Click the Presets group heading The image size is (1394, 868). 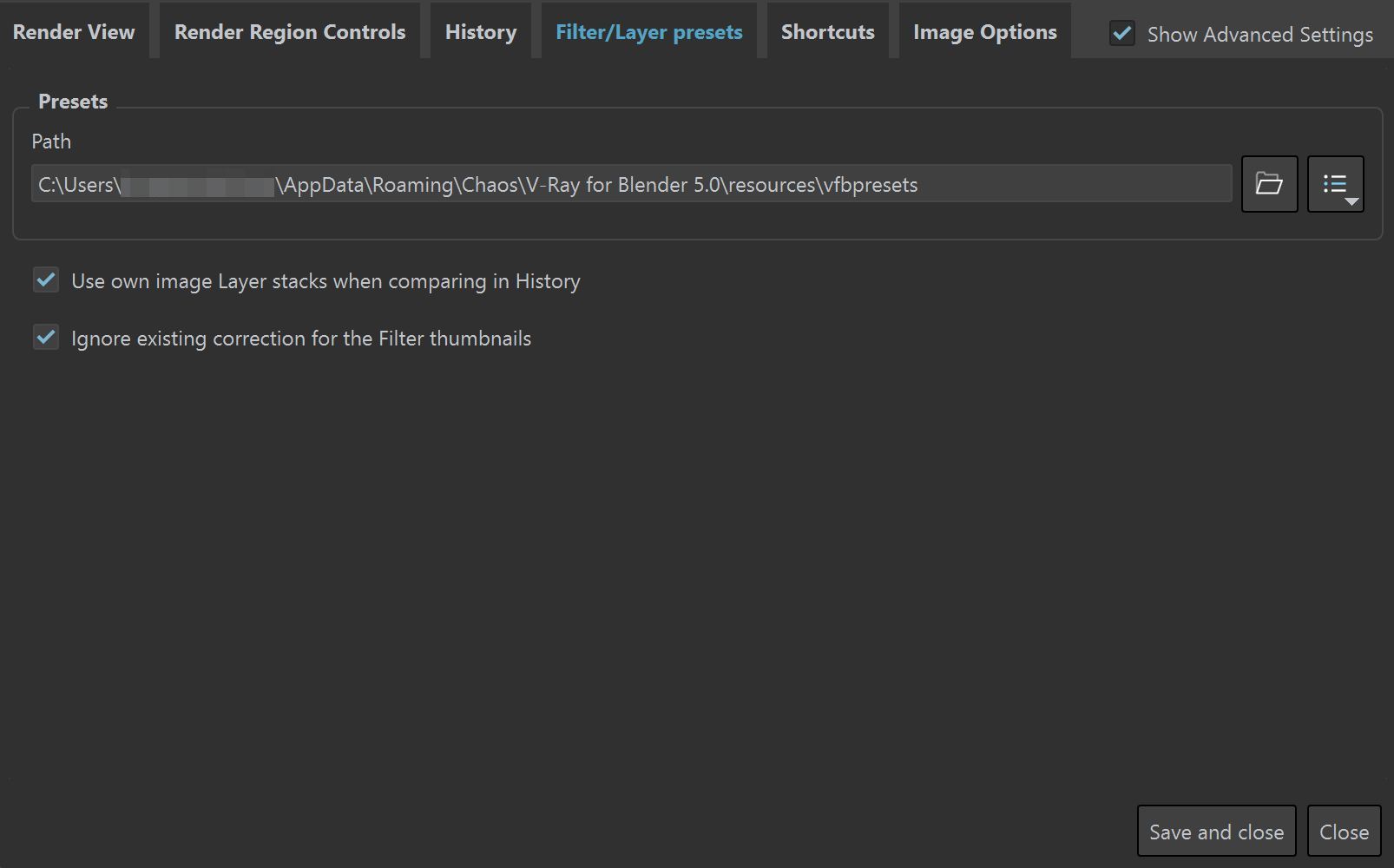coord(73,102)
